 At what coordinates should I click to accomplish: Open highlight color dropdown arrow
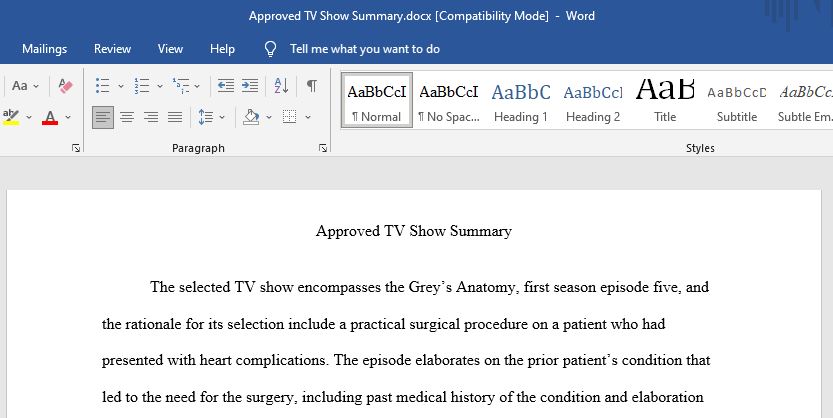(29, 117)
